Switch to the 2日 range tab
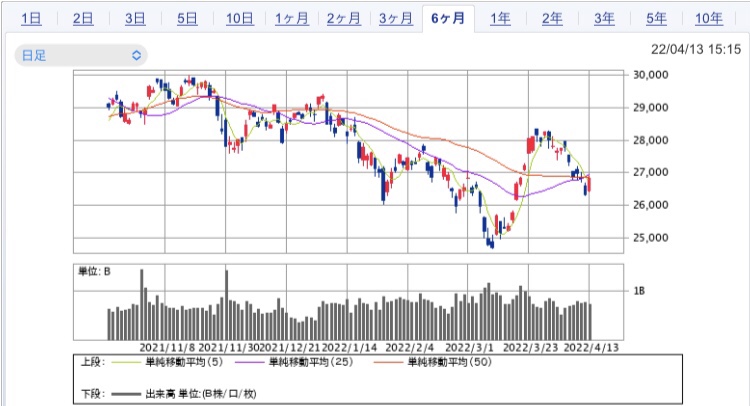 (x=83, y=19)
